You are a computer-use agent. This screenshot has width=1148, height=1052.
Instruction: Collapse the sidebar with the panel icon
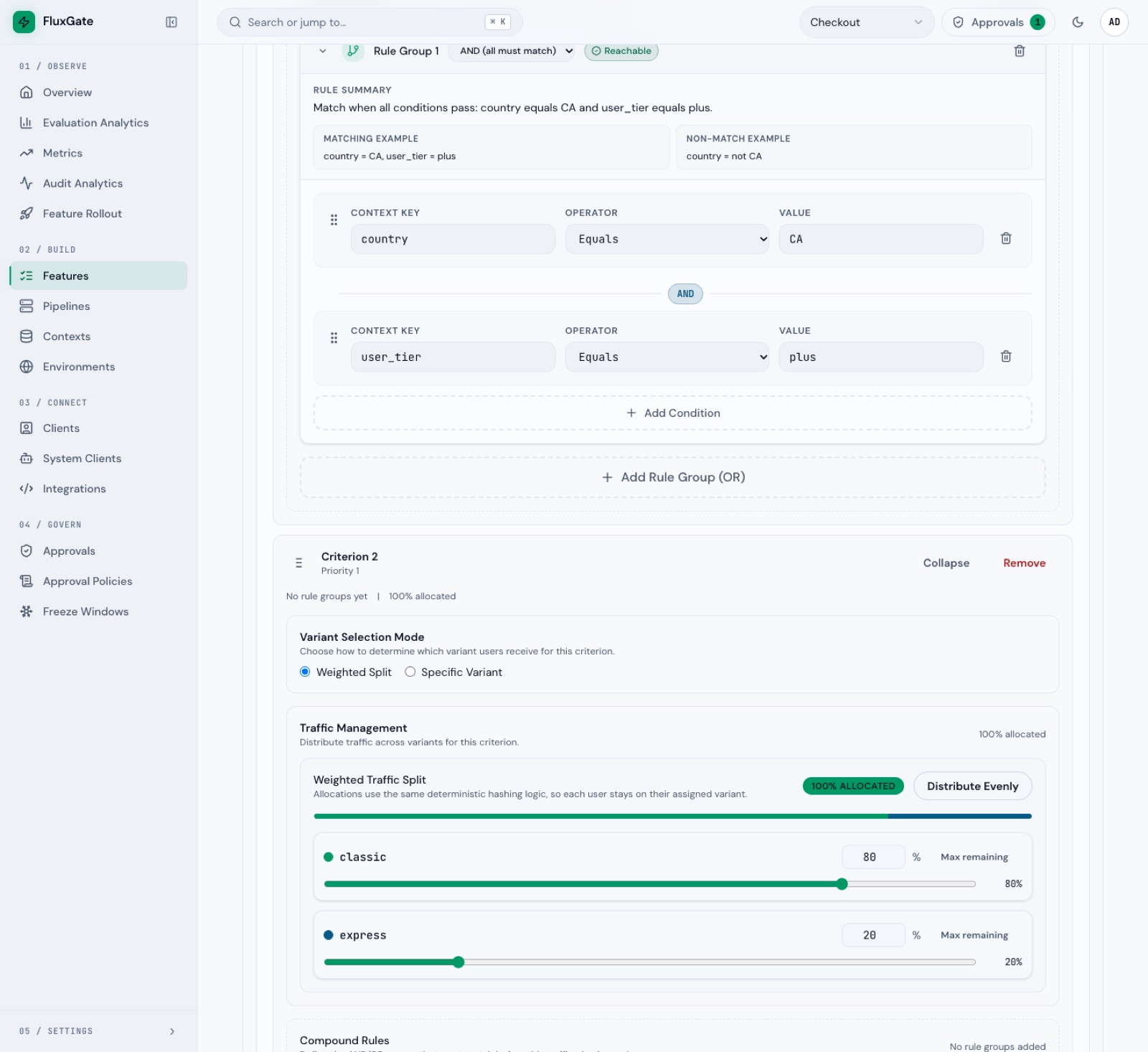tap(171, 22)
